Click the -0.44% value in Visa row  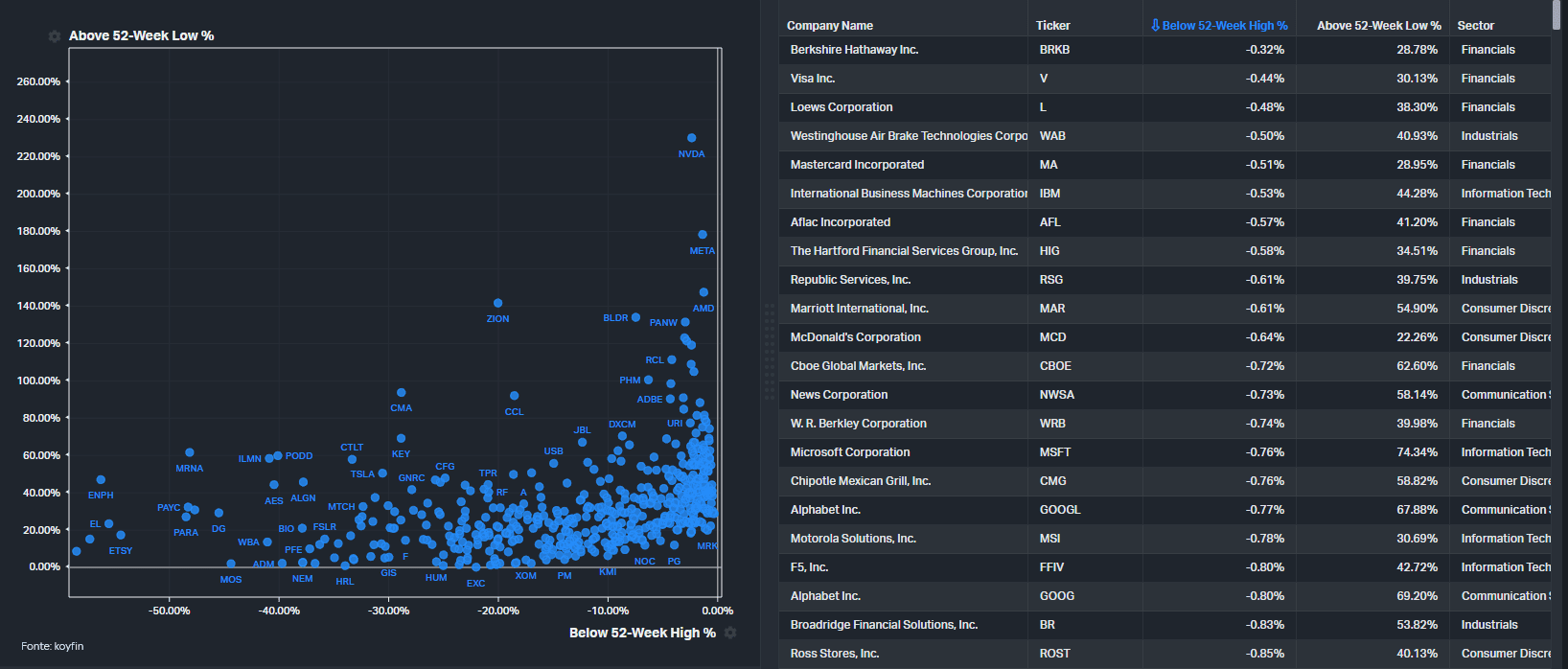(1265, 79)
